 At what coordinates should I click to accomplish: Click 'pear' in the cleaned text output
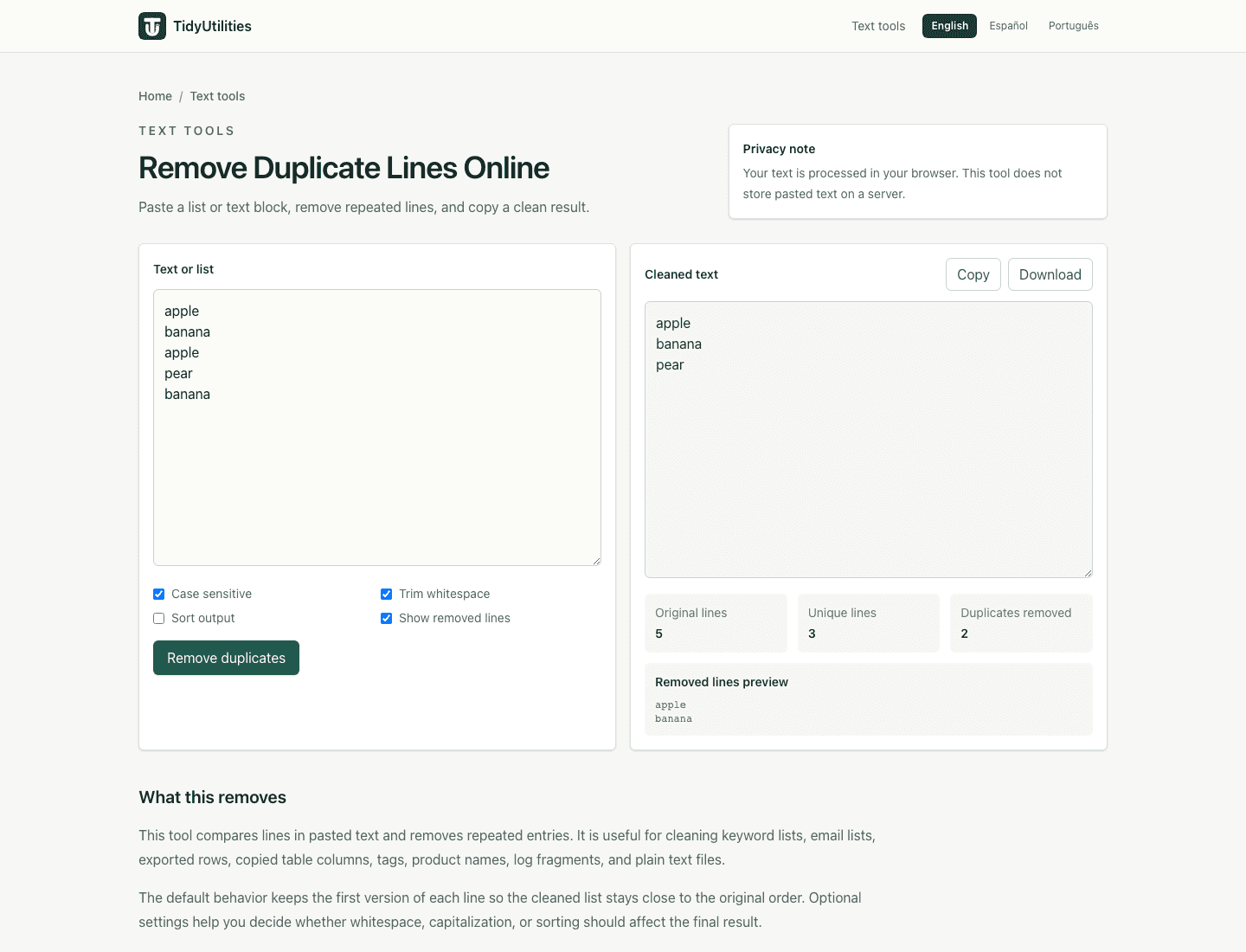pyautogui.click(x=670, y=364)
